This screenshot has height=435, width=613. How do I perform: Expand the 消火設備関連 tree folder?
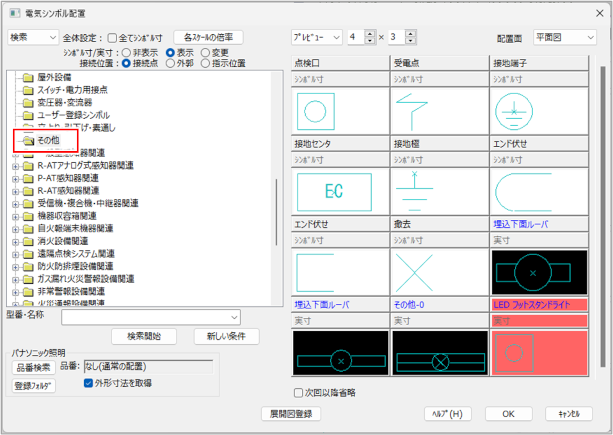coord(14,241)
